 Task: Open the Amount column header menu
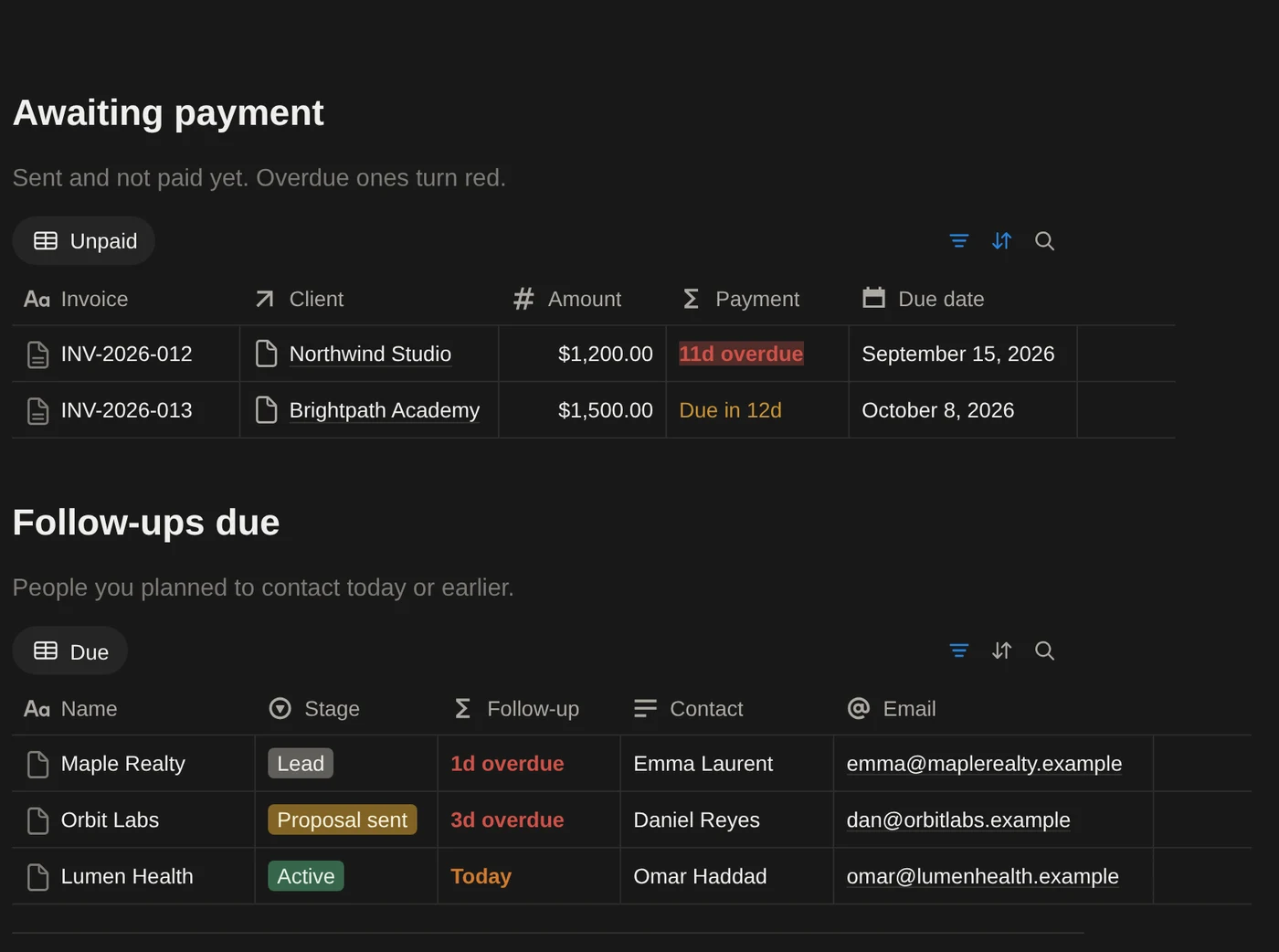tap(582, 299)
